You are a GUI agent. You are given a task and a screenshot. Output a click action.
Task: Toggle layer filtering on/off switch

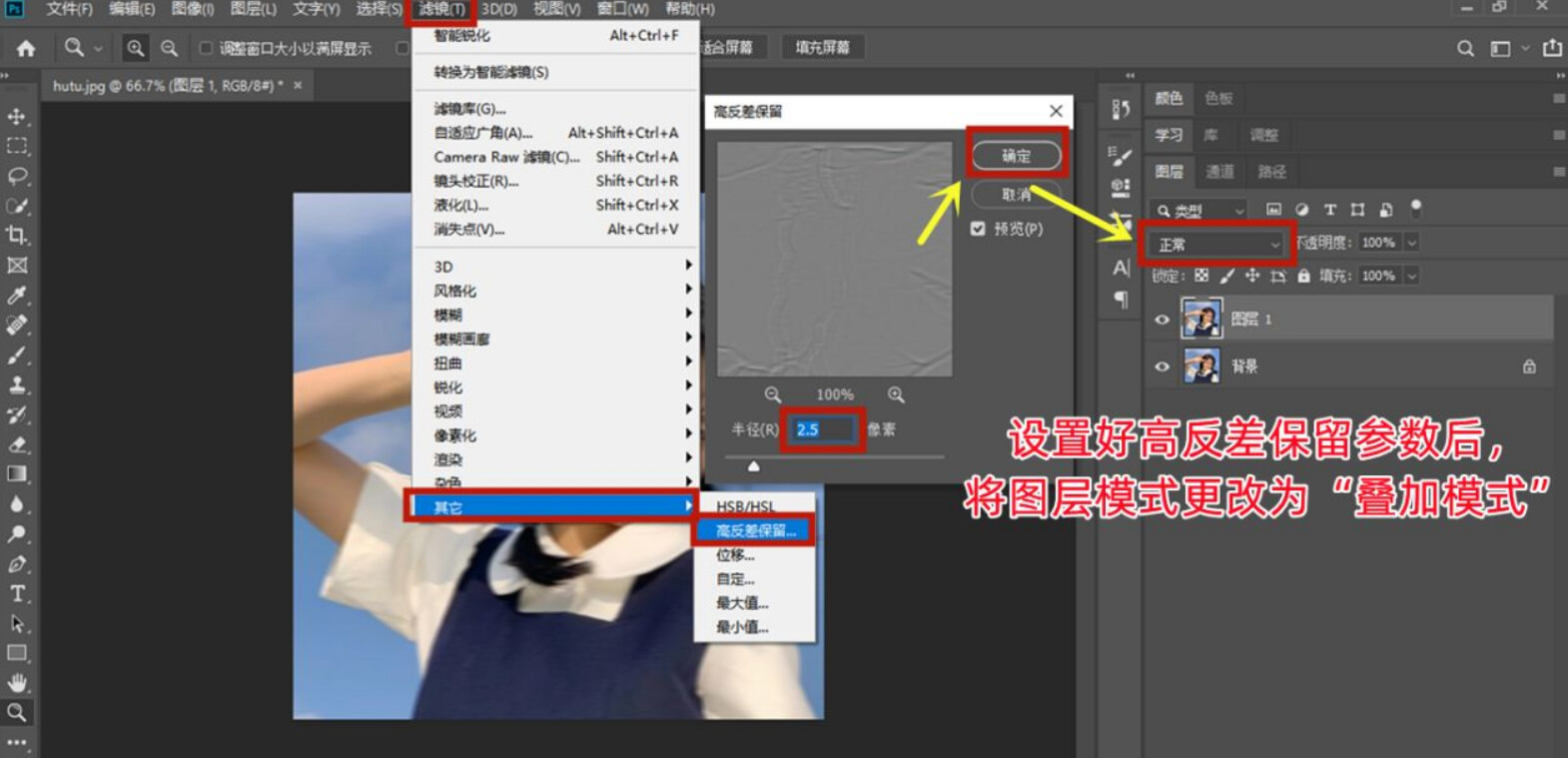coord(1415,208)
